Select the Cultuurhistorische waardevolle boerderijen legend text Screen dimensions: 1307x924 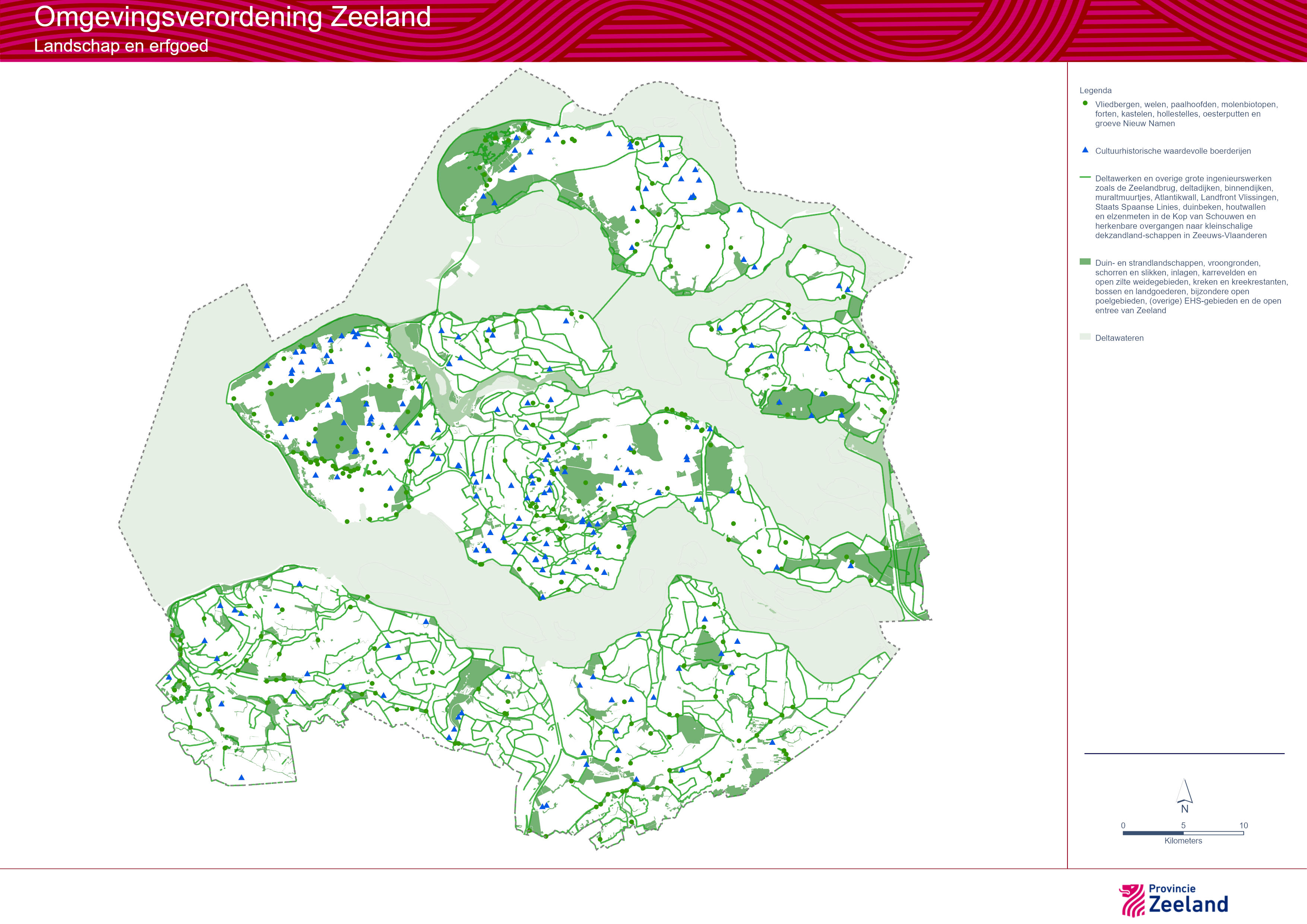[1172, 151]
